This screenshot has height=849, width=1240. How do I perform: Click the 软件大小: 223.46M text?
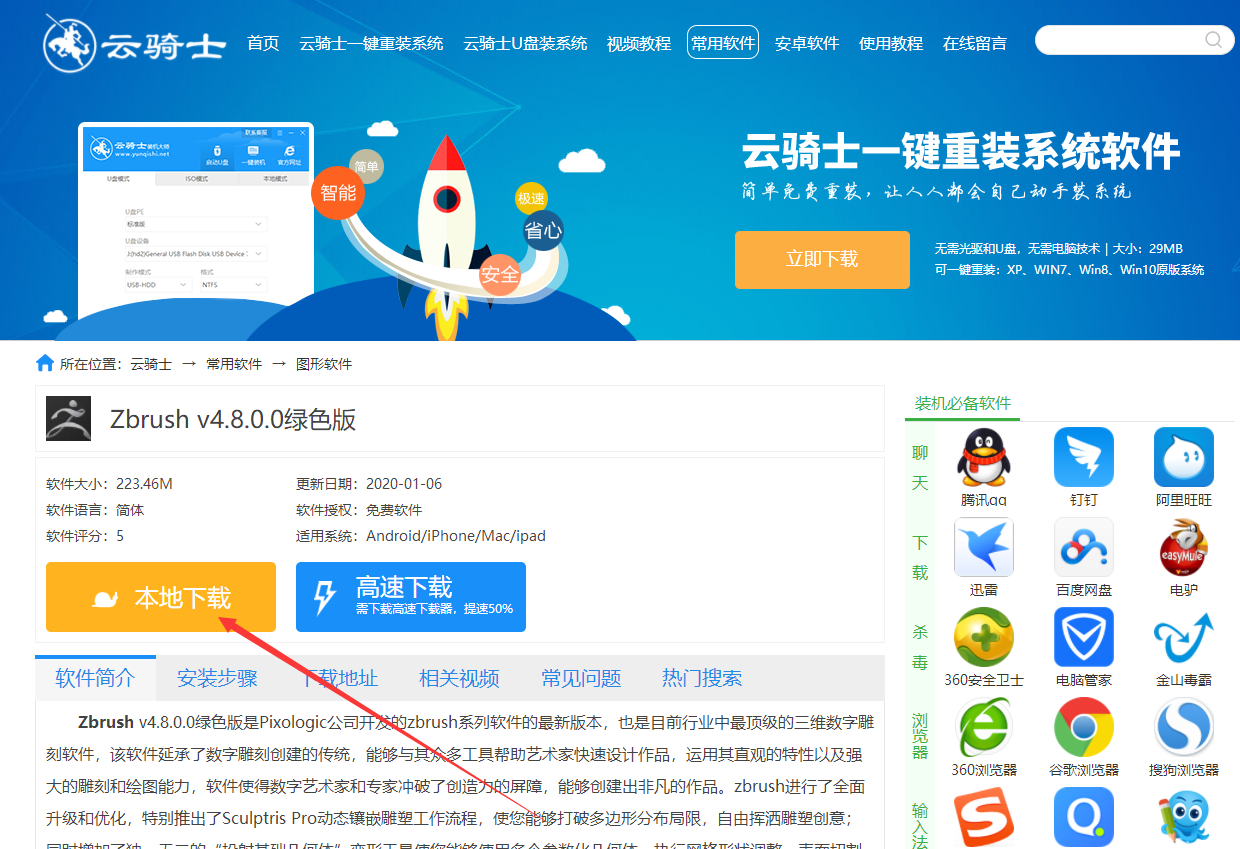tap(110, 484)
